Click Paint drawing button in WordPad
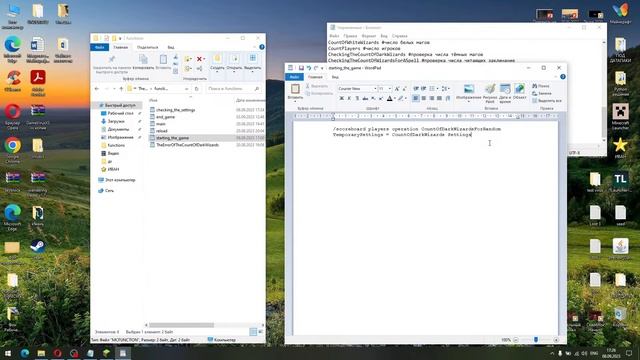Image resolution: width=640 pixels, height=360 pixels. tap(490, 93)
